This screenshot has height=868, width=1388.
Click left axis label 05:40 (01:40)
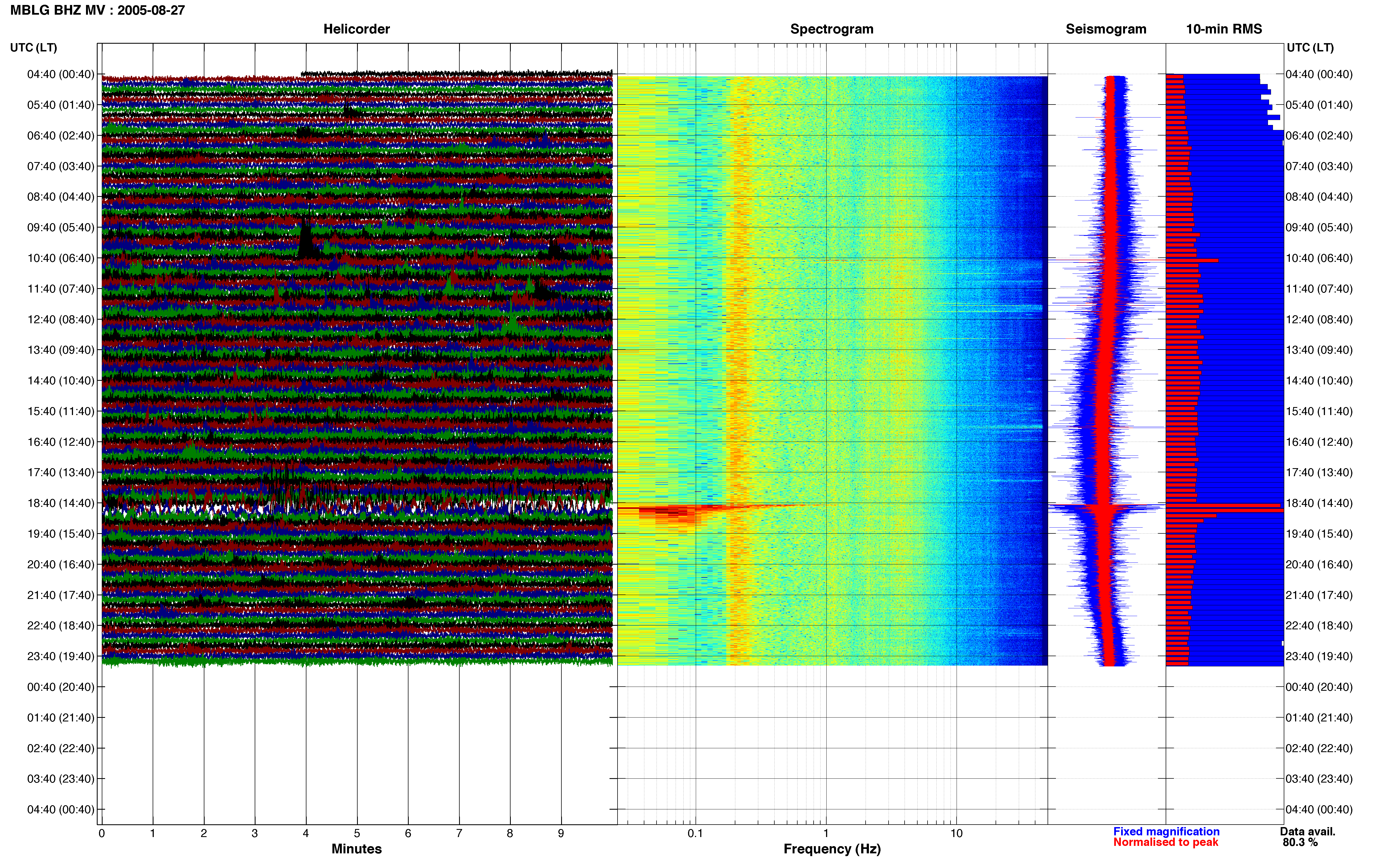(x=61, y=105)
